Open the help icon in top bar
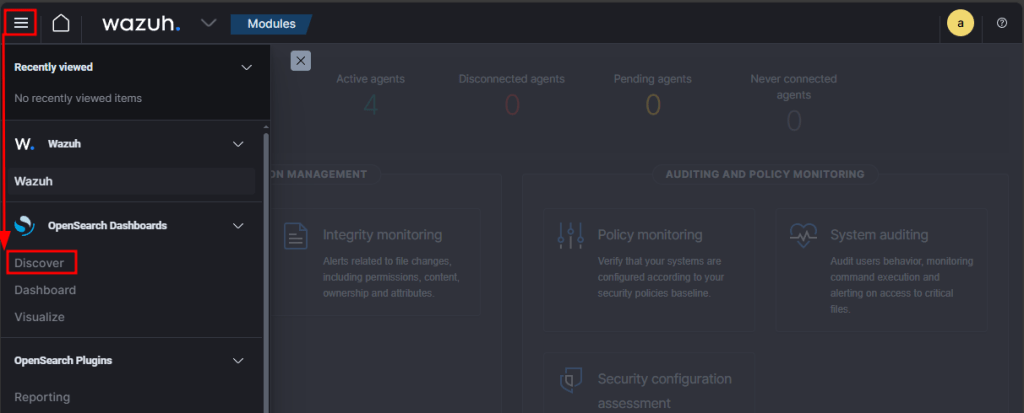The height and width of the screenshot is (413, 1024). click(1001, 23)
